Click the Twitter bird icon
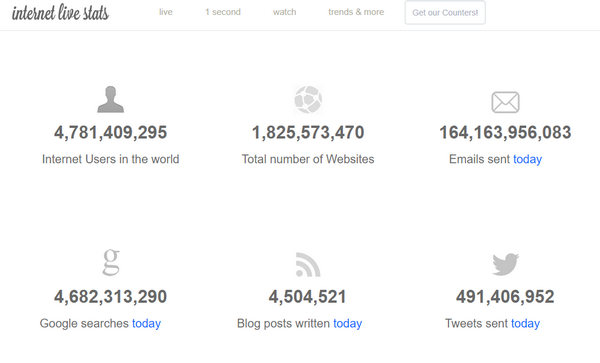 pyautogui.click(x=505, y=264)
